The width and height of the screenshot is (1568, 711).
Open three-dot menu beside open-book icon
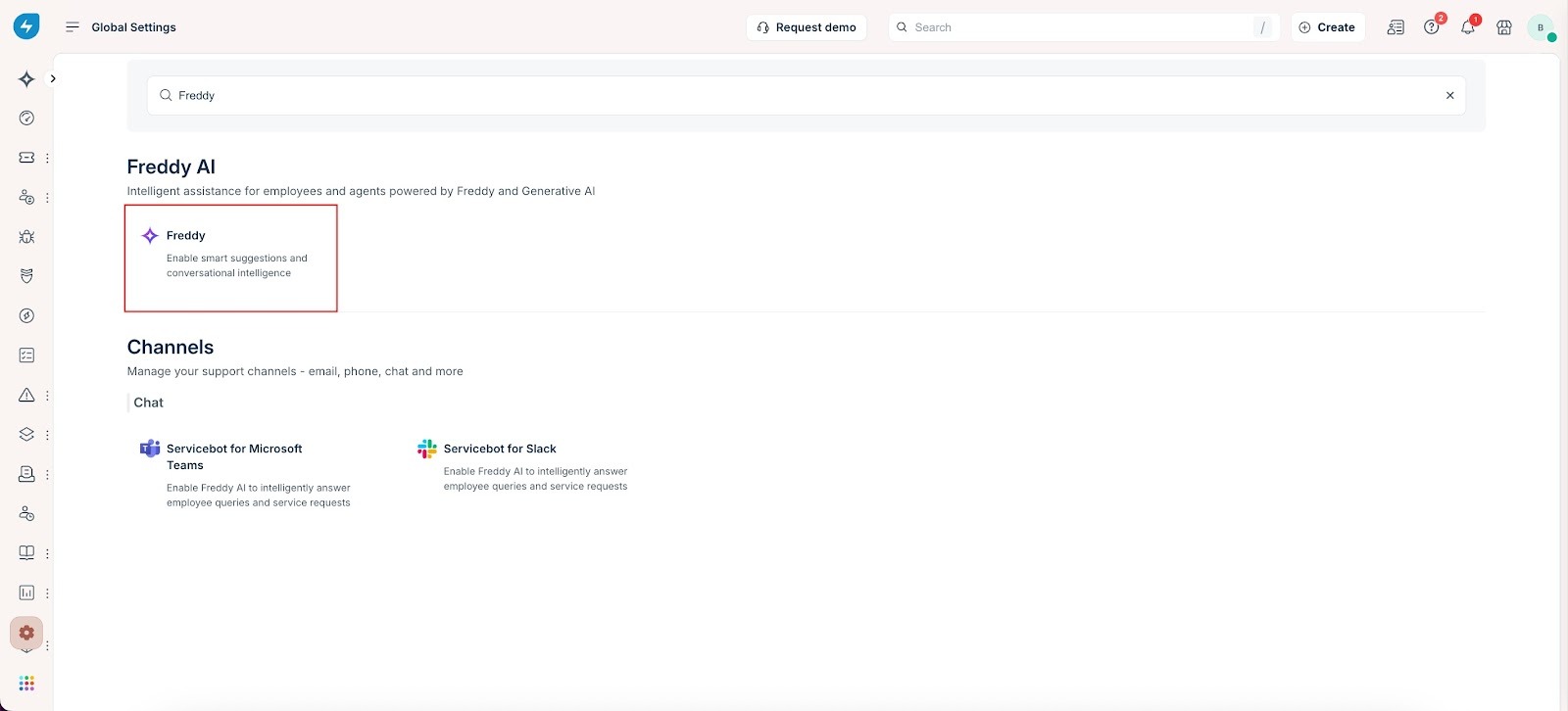click(47, 553)
